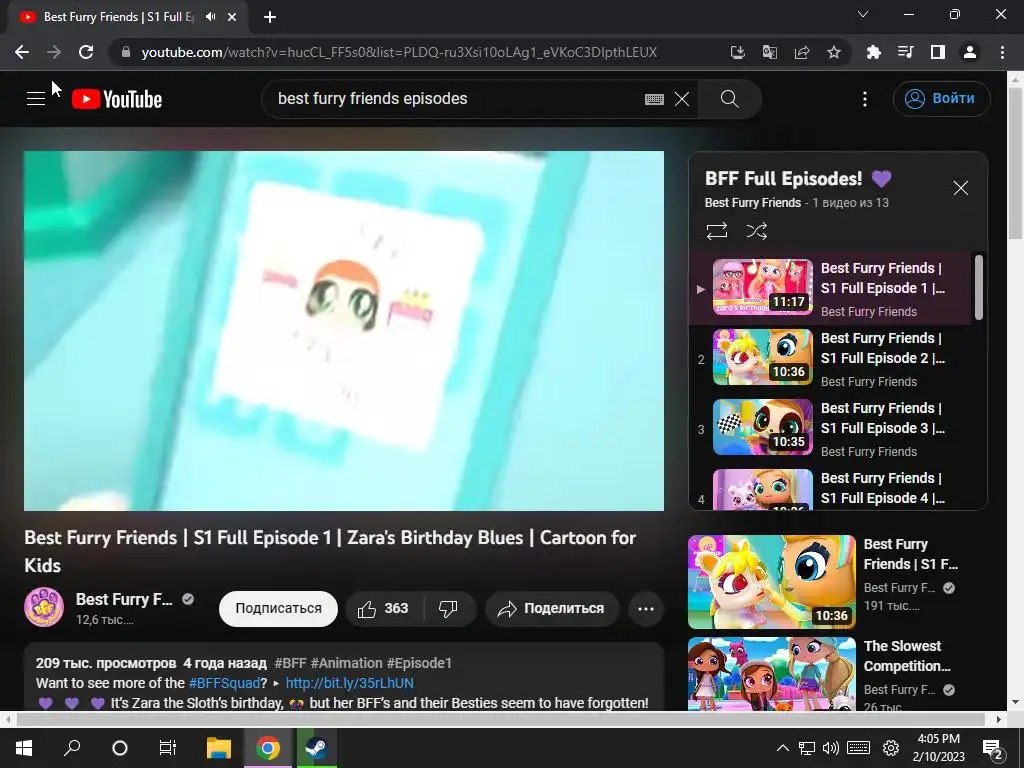Open the bit.ly/35rLhUN link in description
1024x768 pixels.
coord(349,683)
